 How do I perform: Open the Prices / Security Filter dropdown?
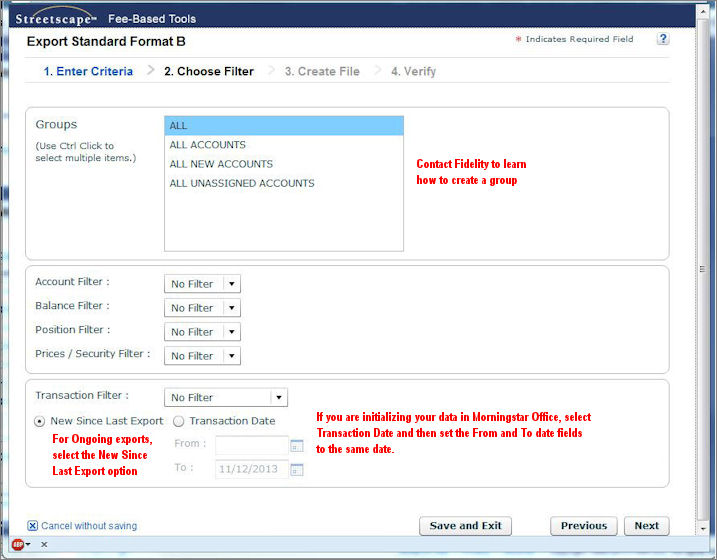pos(231,356)
